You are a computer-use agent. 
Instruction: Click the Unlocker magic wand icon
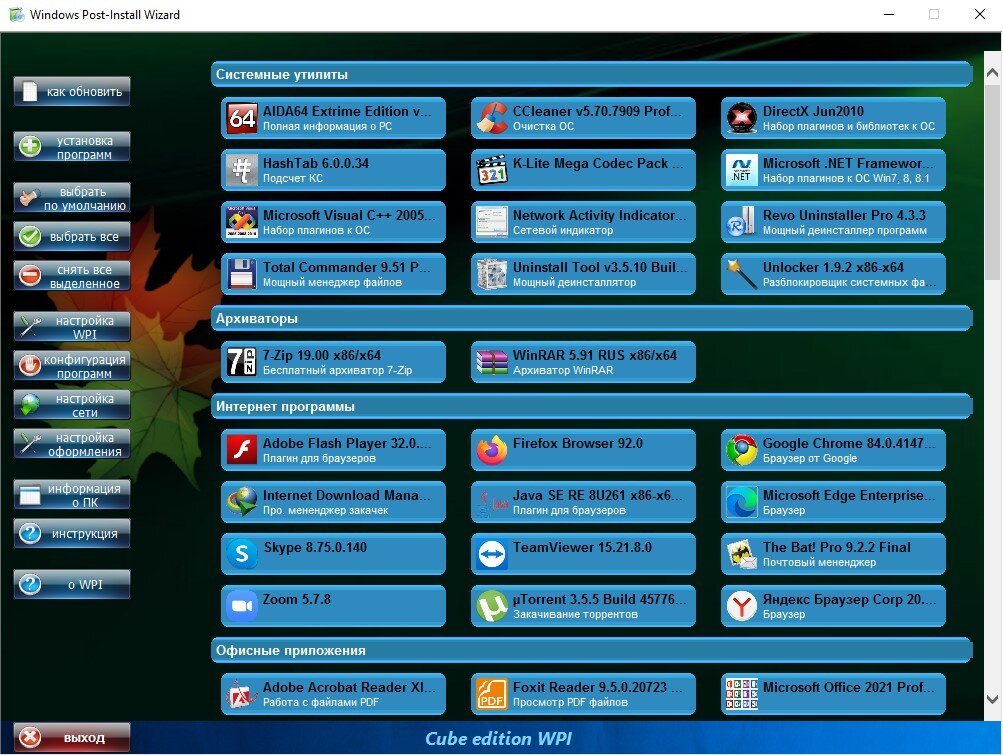tap(742, 274)
